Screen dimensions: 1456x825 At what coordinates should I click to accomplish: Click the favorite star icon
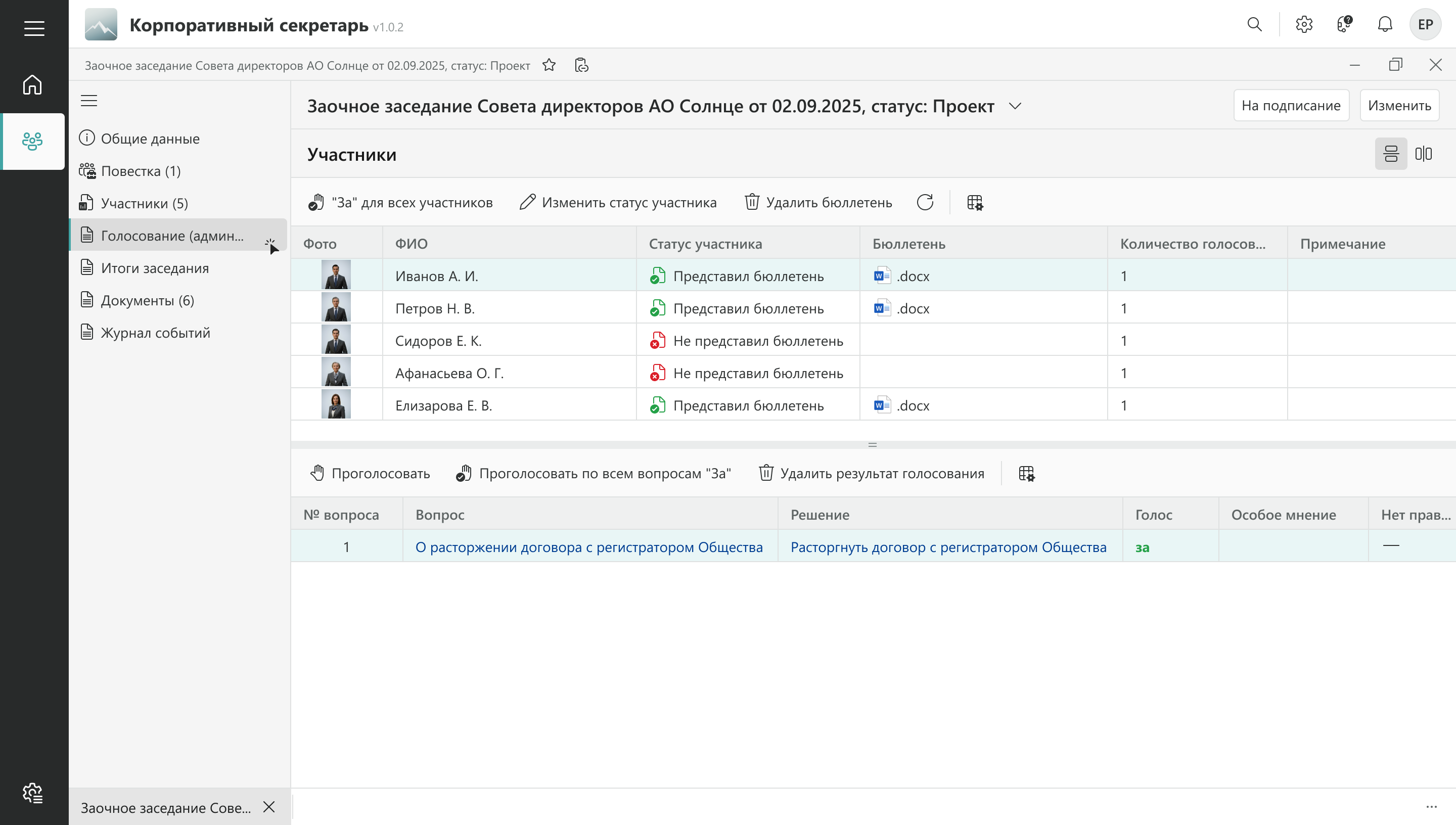pyautogui.click(x=549, y=65)
